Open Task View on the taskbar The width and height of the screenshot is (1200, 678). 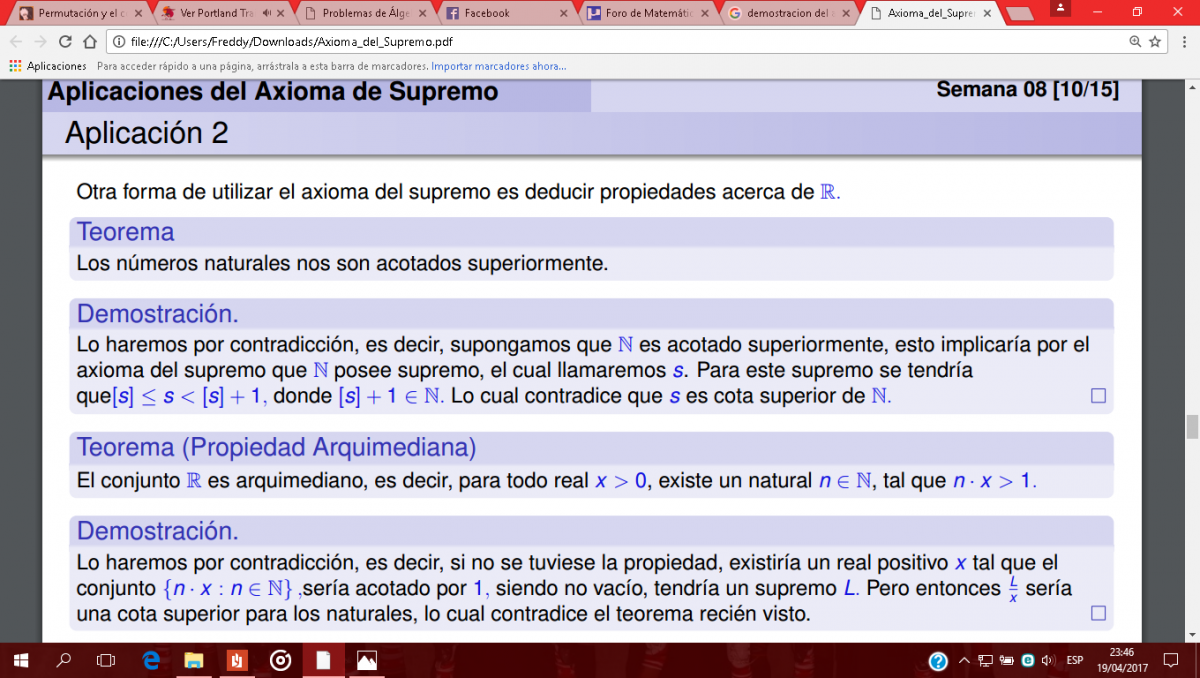(106, 660)
